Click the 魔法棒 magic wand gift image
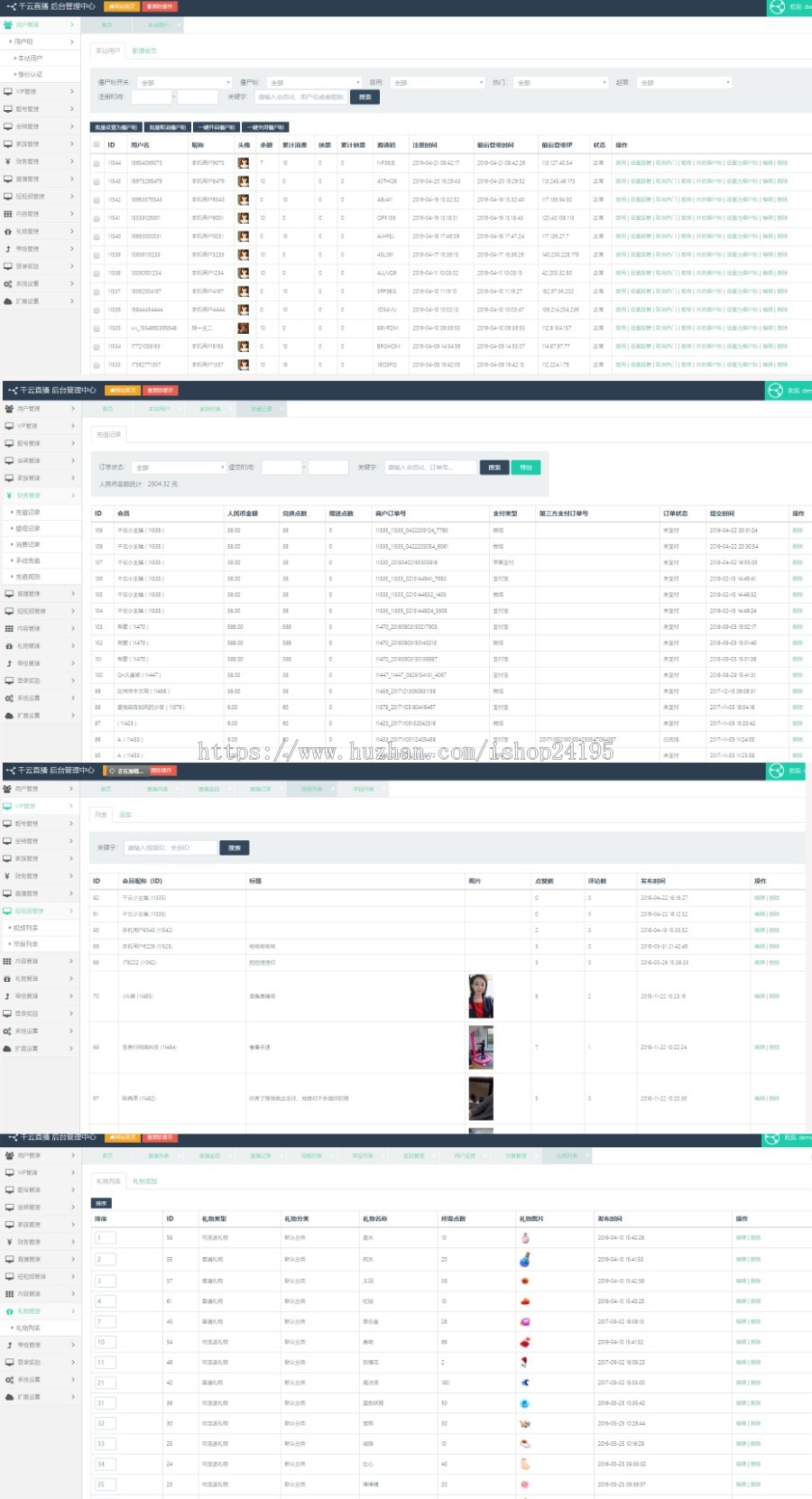Screen dimensions: 812x1499 point(525,1383)
